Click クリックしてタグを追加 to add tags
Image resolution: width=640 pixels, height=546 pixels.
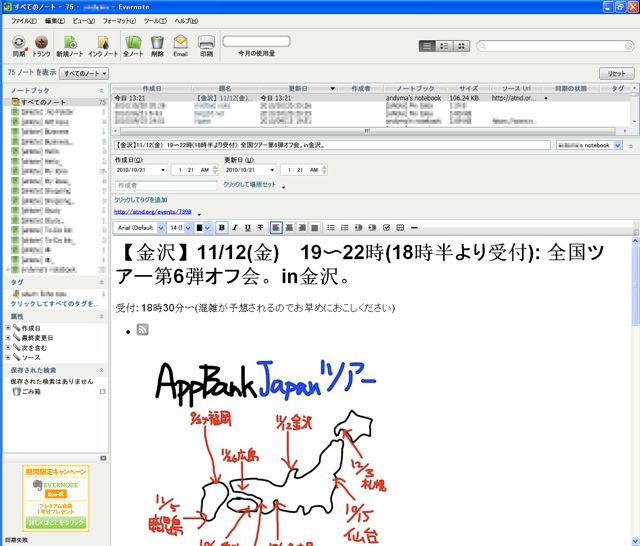(140, 200)
